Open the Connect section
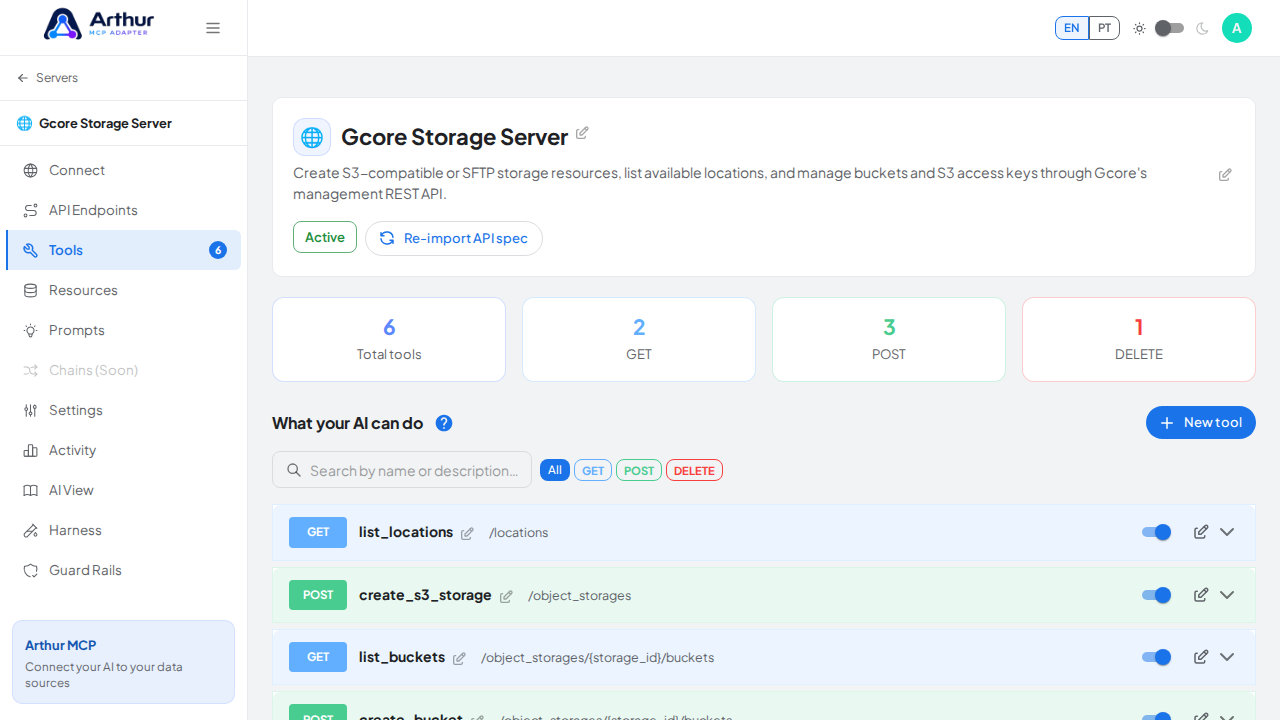The height and width of the screenshot is (720, 1280). (x=123, y=170)
